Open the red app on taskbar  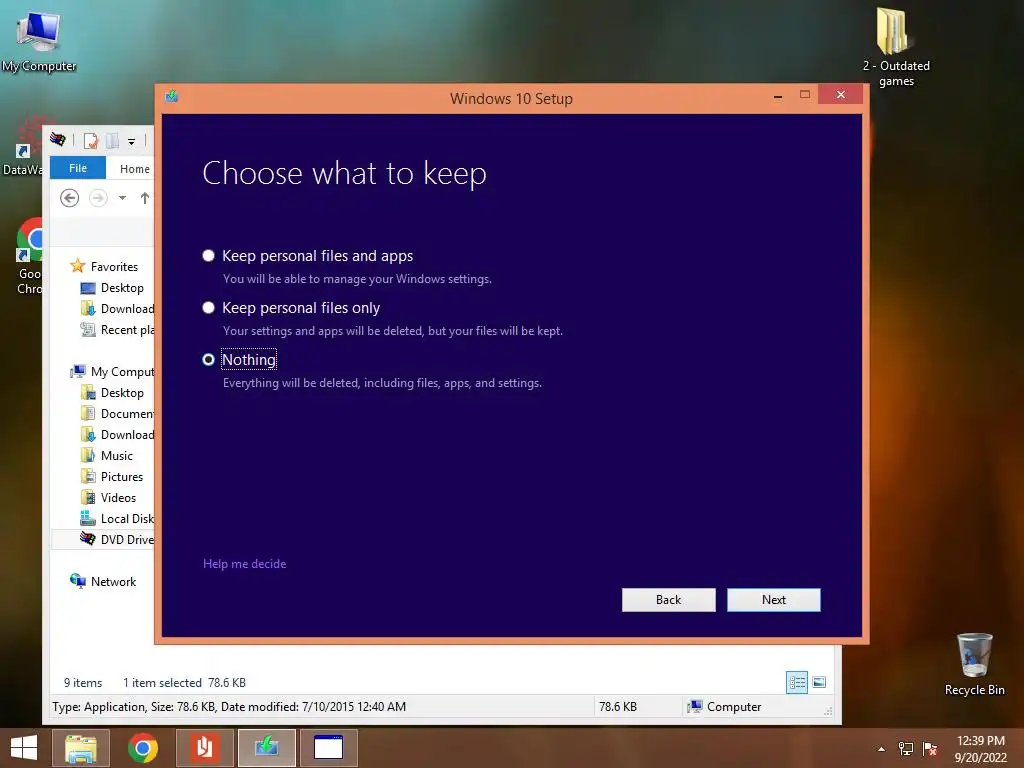[204, 748]
